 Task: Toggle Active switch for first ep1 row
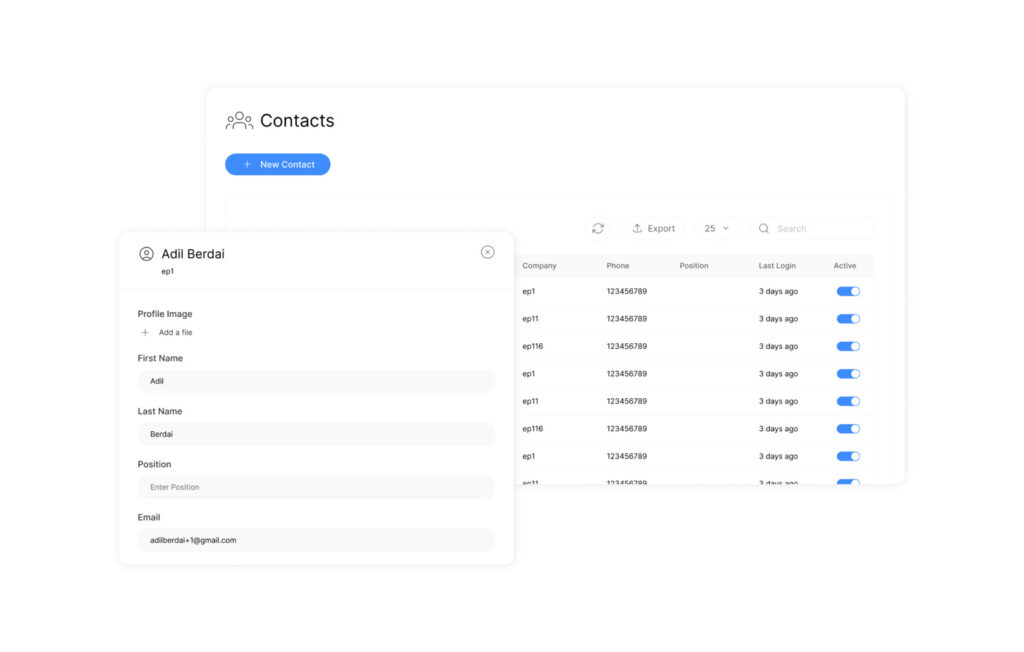point(848,291)
